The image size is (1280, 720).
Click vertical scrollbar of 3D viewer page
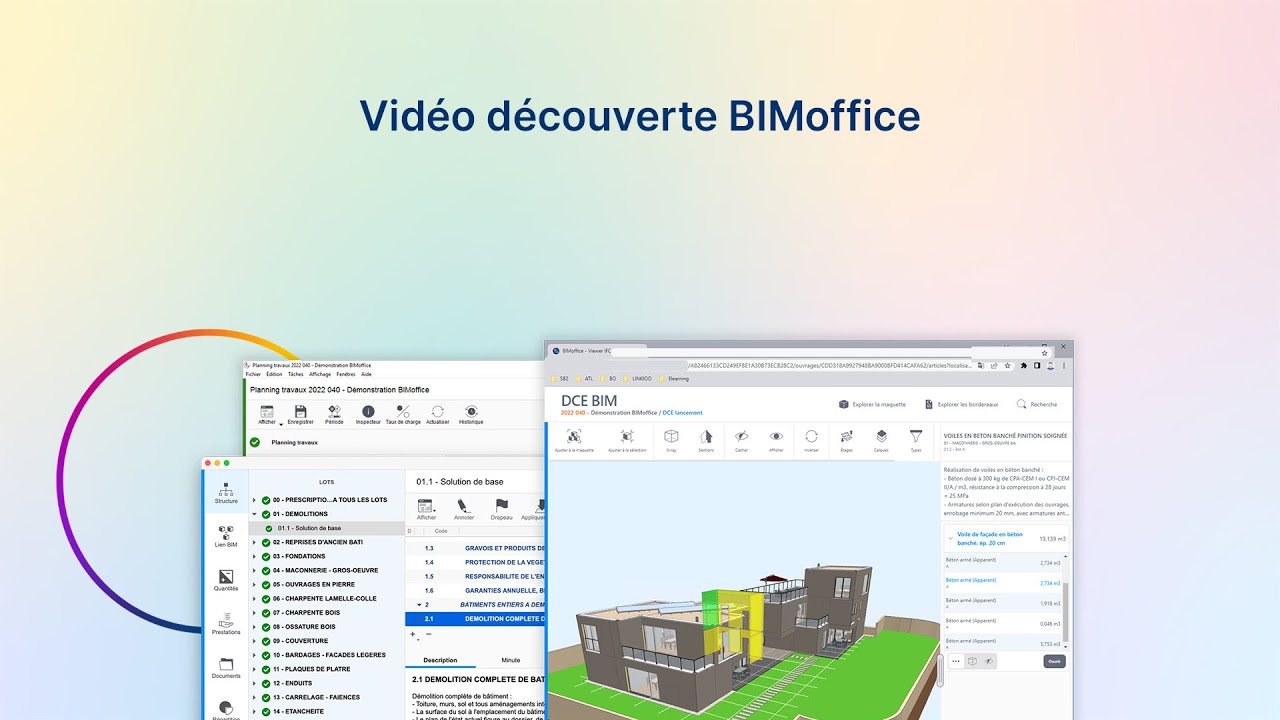(x=939, y=670)
